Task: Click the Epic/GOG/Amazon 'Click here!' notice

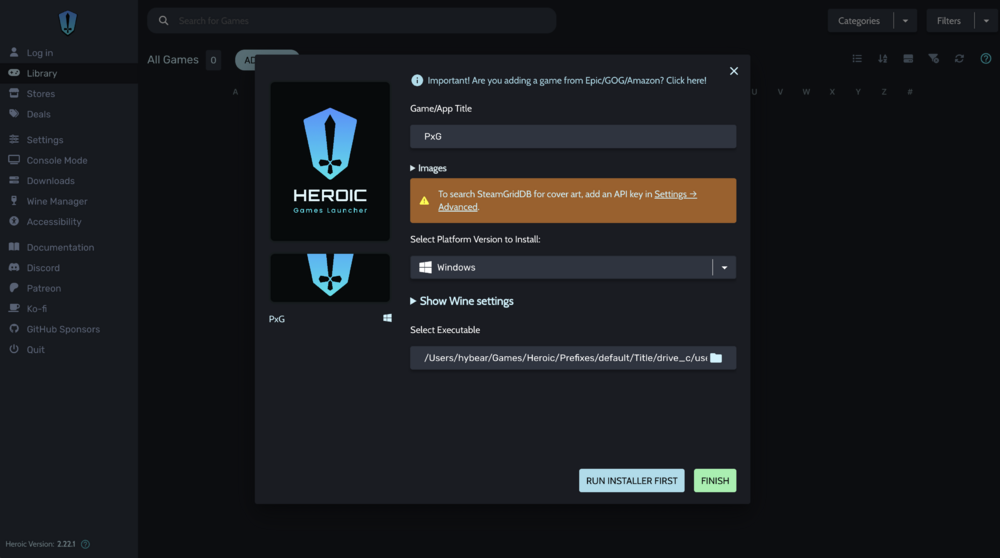Action: click(567, 80)
